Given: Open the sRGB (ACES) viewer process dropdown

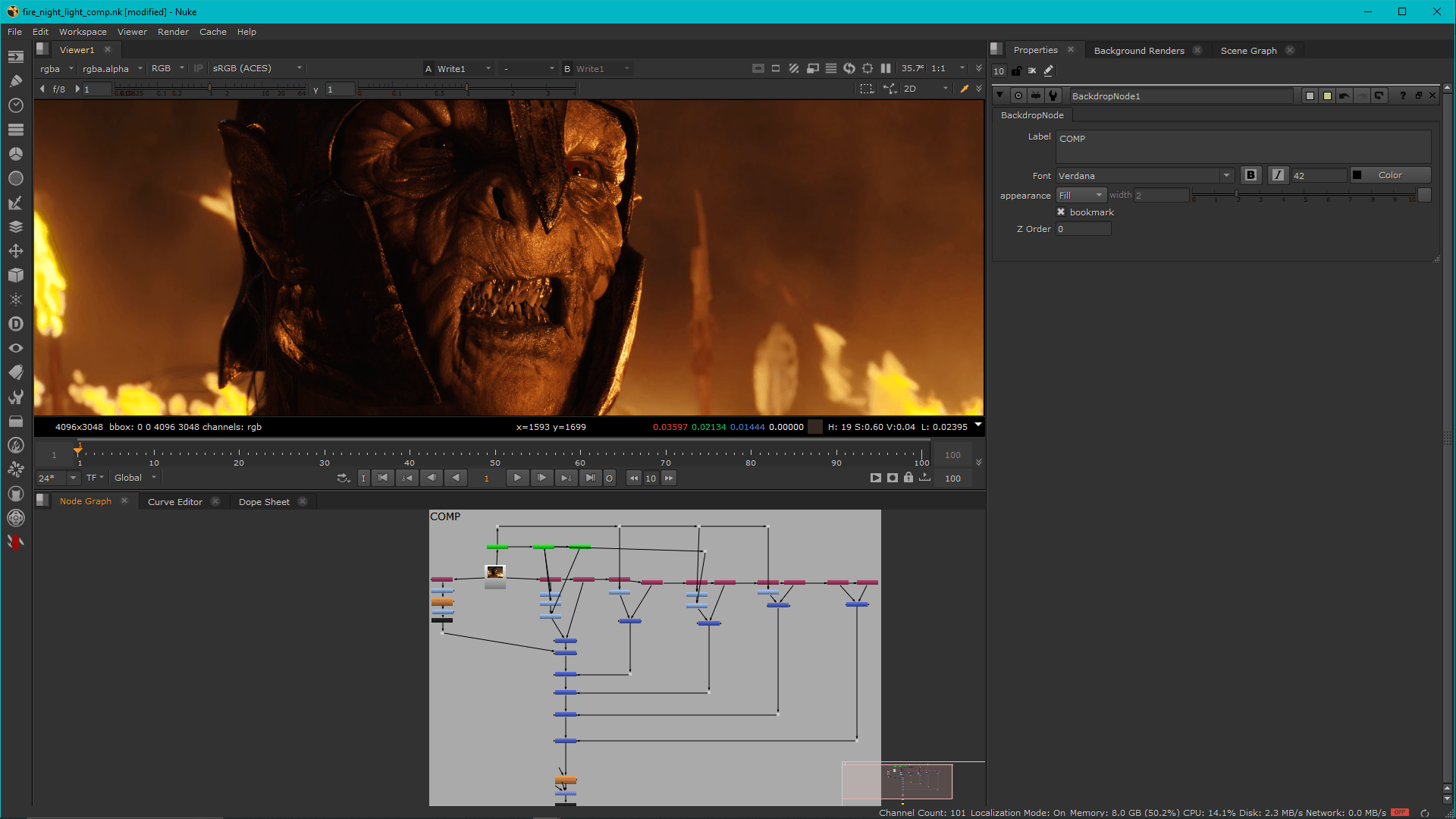Looking at the screenshot, I should (257, 68).
